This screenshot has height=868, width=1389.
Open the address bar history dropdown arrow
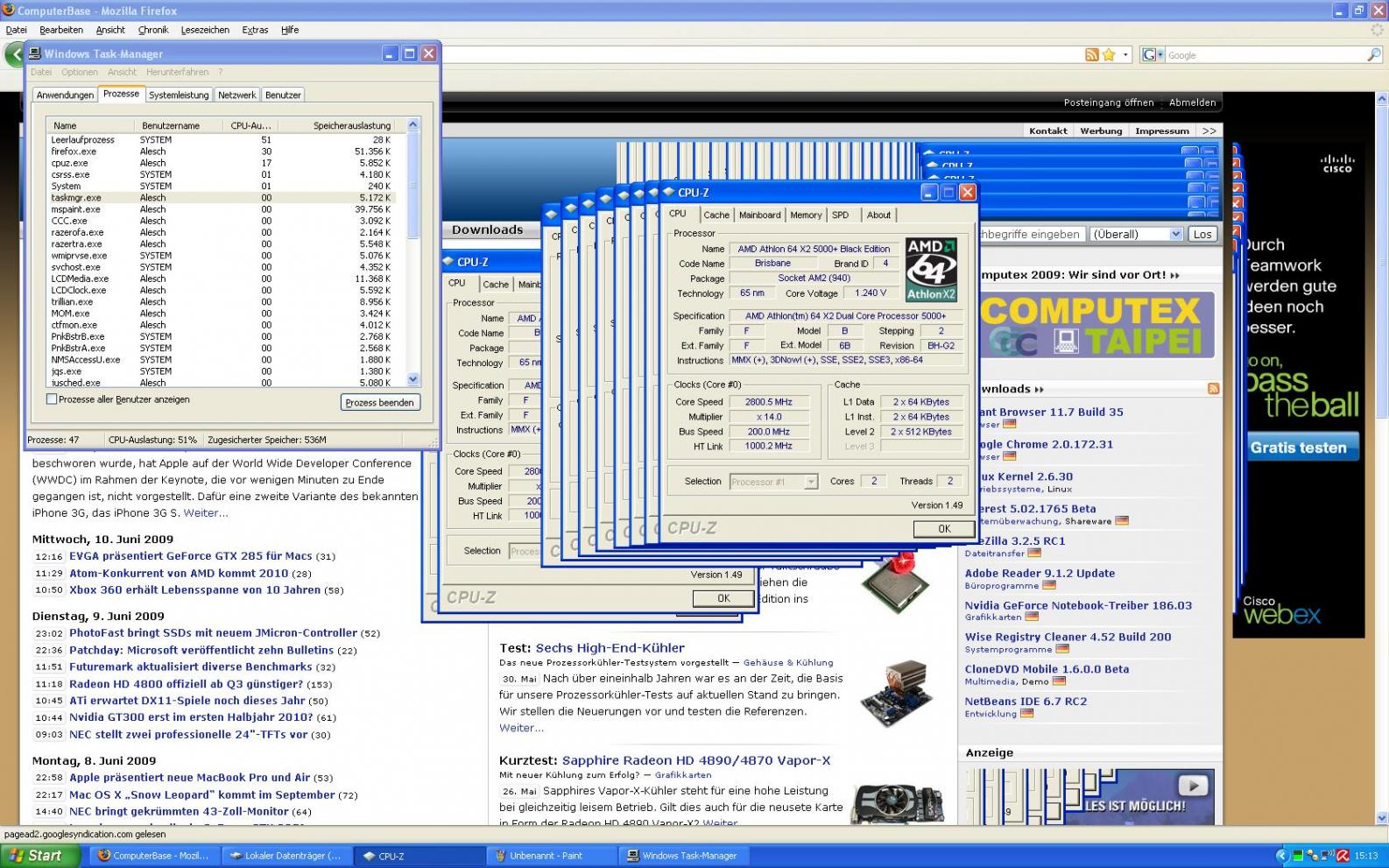[1126, 54]
